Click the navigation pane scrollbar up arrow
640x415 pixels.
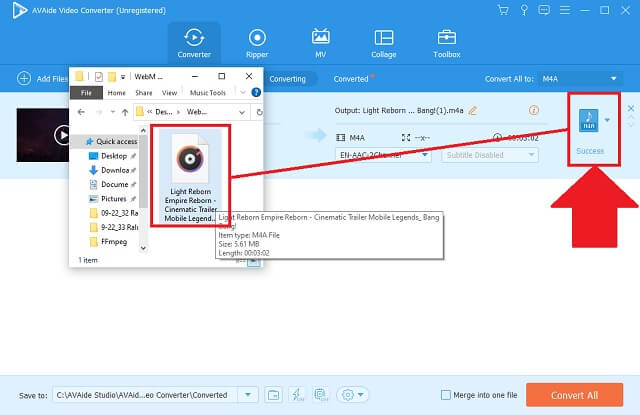143,131
